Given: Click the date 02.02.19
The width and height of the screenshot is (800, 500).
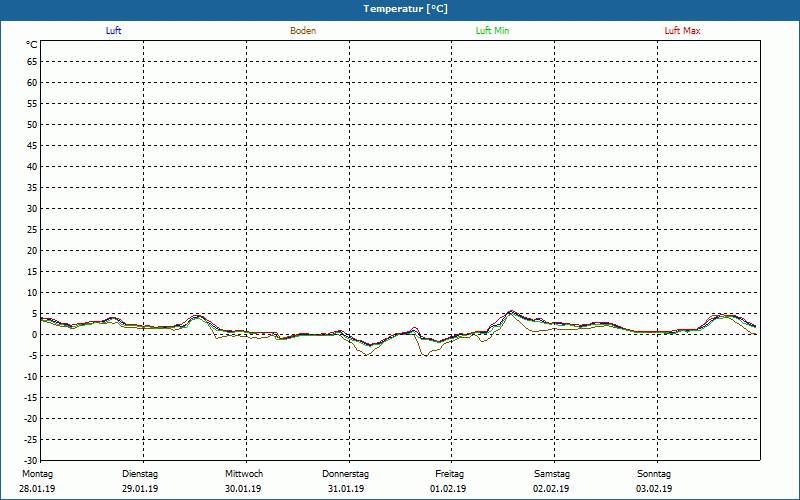Looking at the screenshot, I should pyautogui.click(x=551, y=489).
